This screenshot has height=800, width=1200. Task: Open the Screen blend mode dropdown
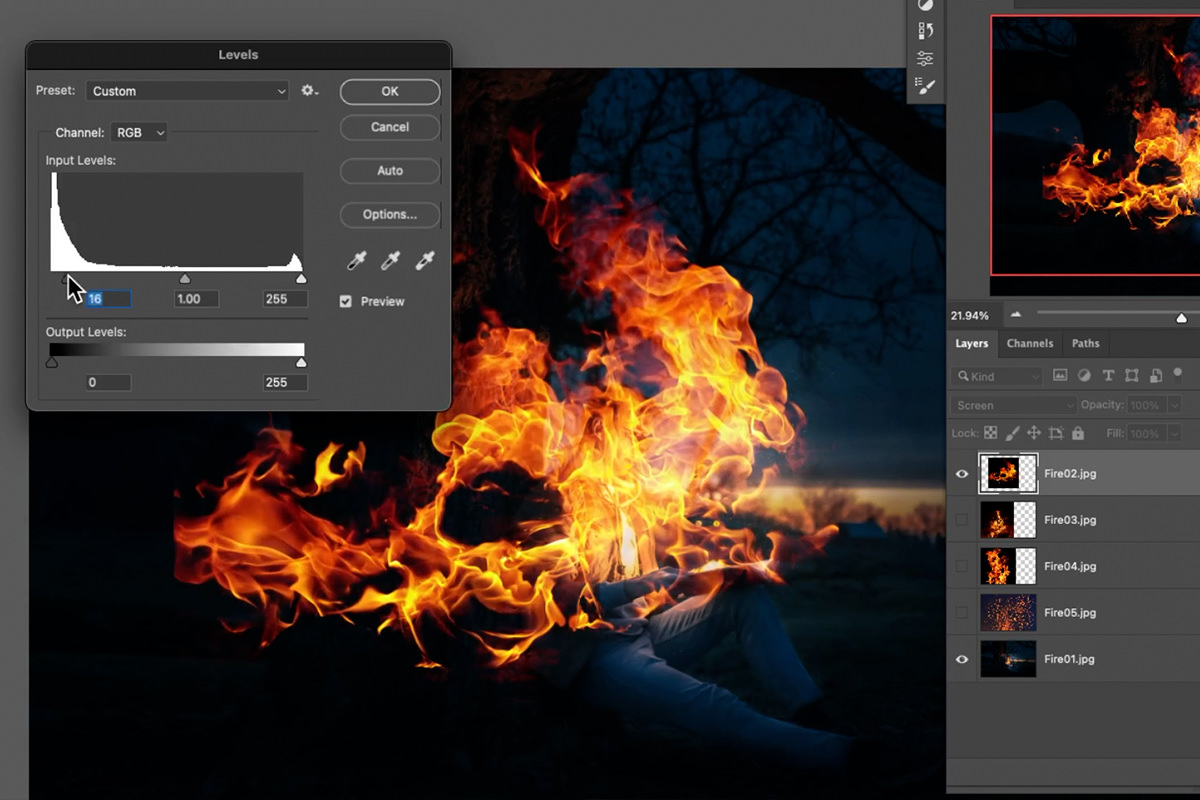pos(1012,404)
